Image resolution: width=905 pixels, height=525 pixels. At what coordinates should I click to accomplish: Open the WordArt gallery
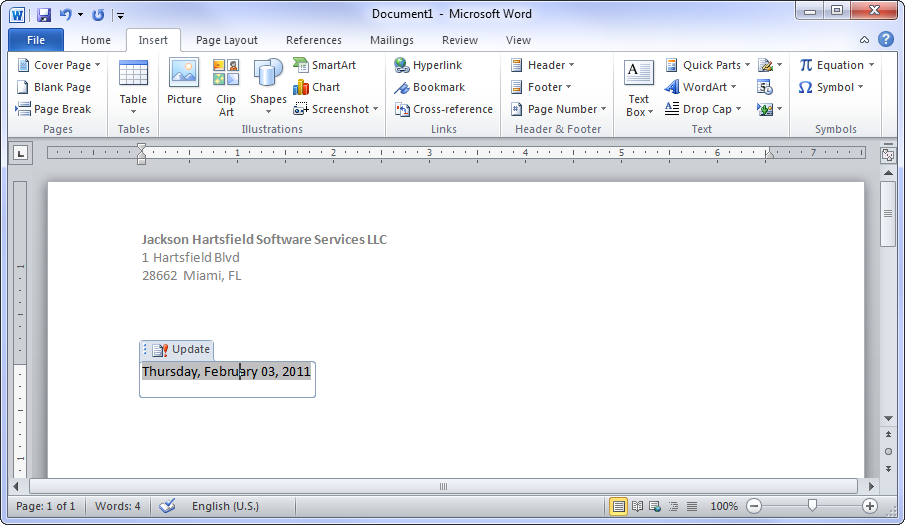[701, 87]
